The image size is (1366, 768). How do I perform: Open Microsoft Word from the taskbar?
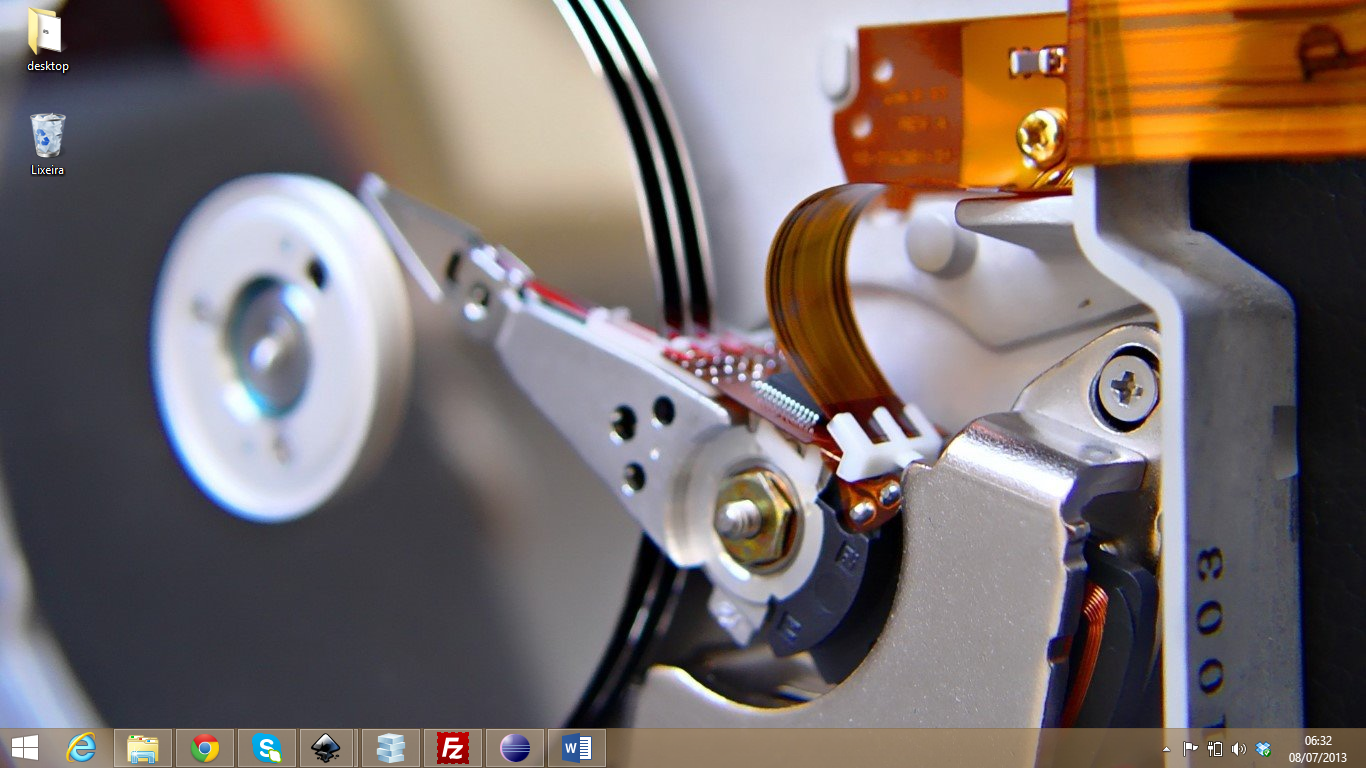577,748
